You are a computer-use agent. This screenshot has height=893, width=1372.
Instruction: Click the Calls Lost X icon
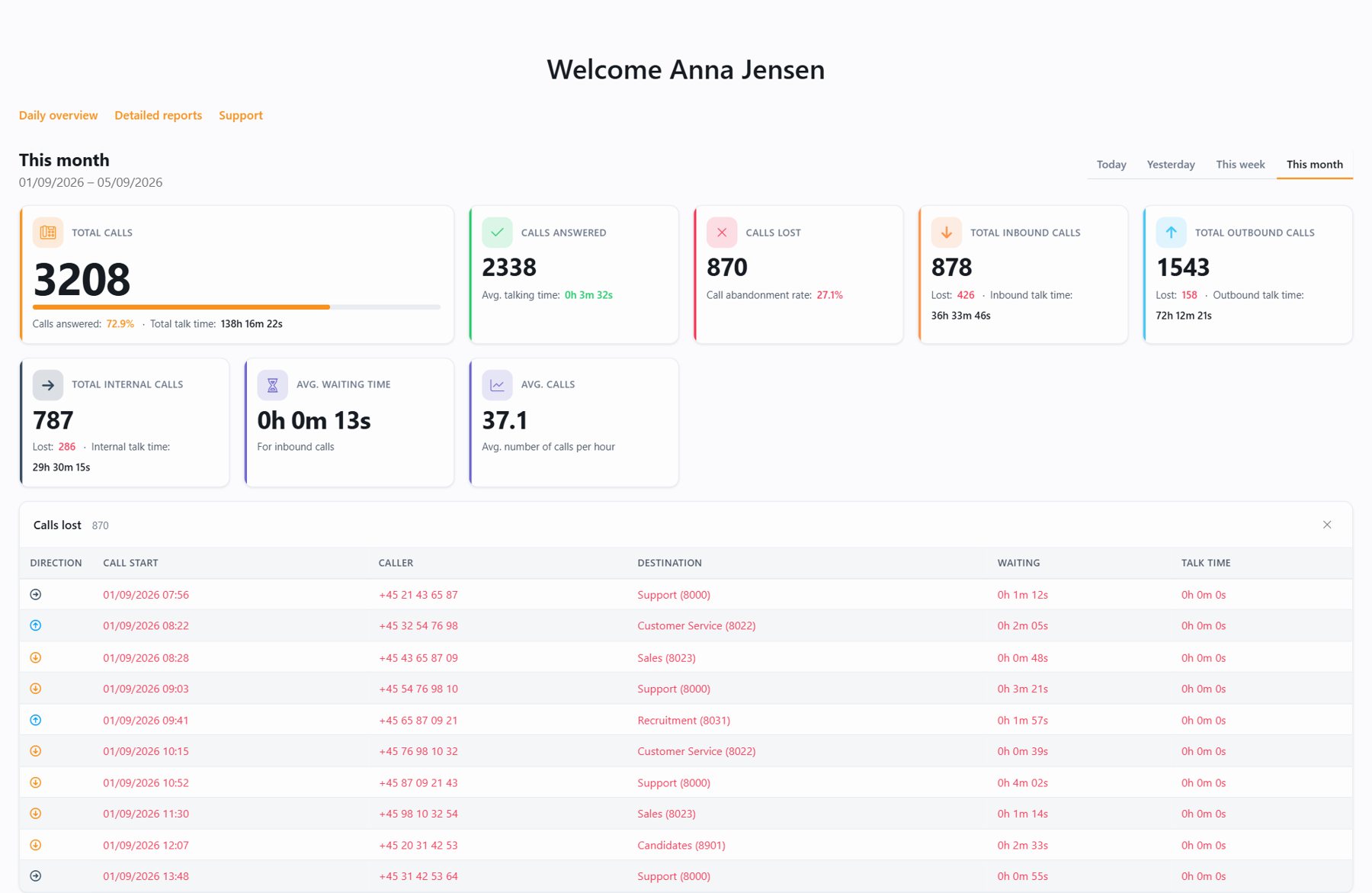pyautogui.click(x=722, y=233)
